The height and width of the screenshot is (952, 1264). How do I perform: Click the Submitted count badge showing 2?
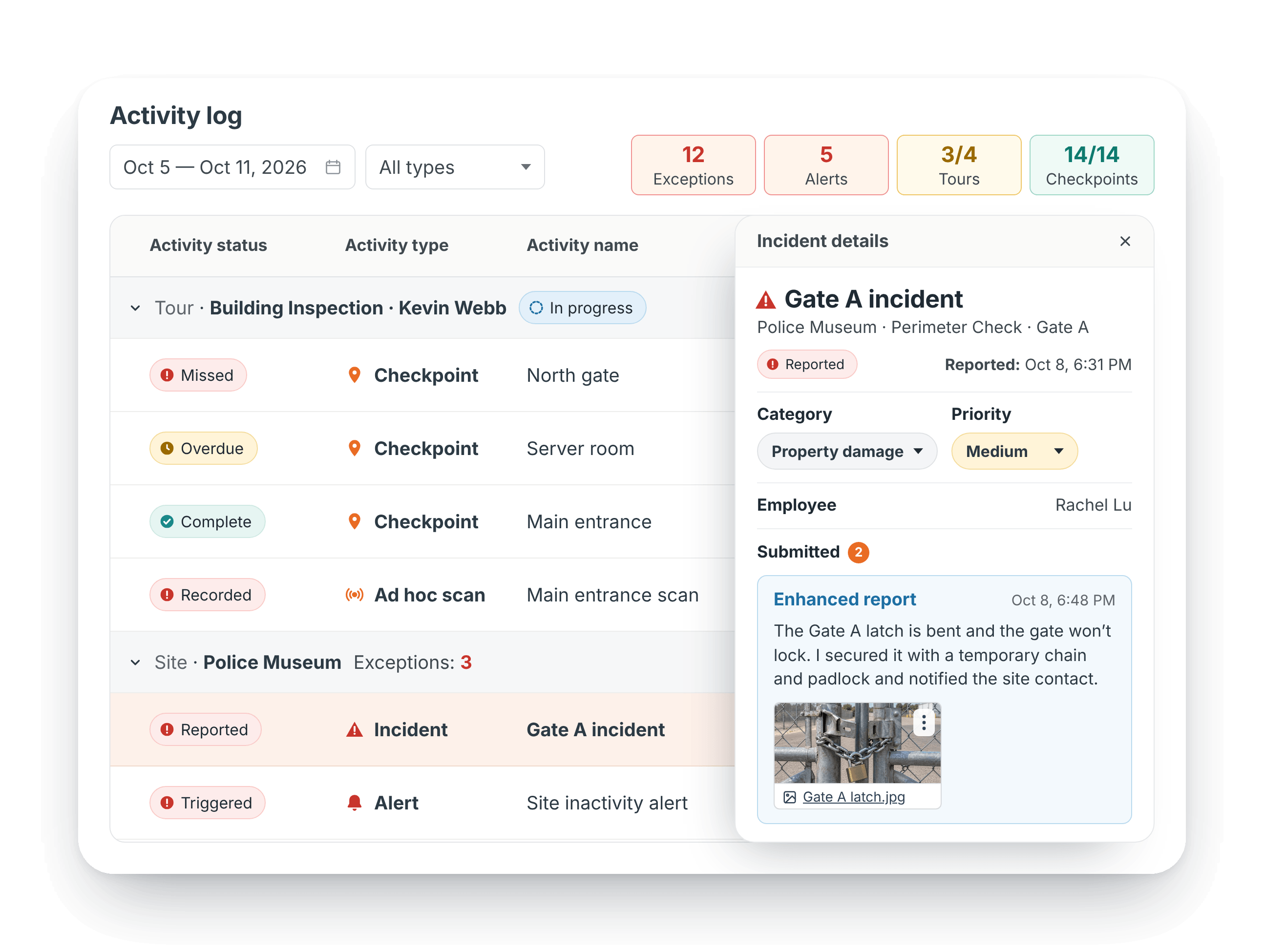pos(858,552)
